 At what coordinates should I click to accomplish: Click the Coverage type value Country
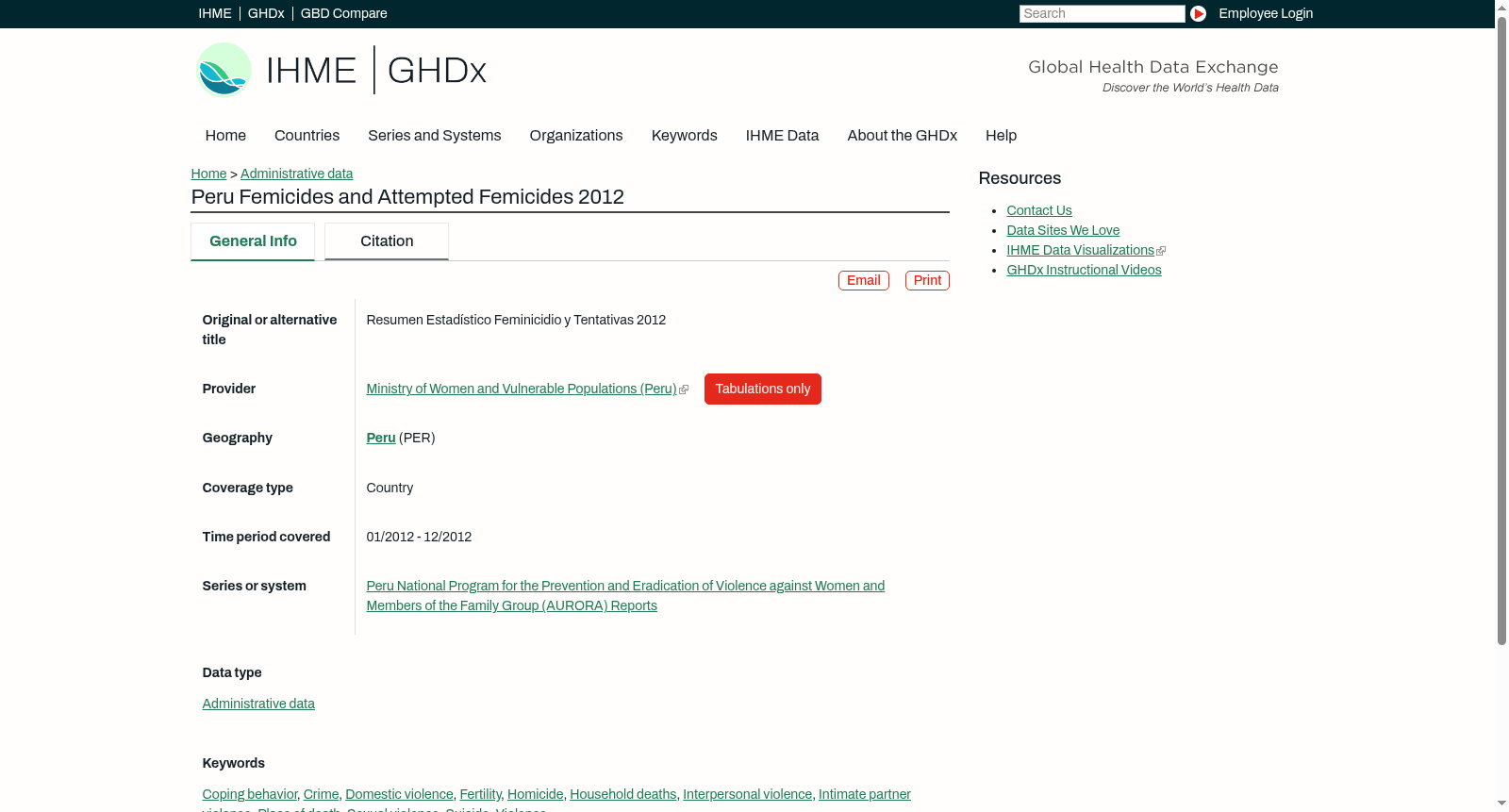tap(390, 488)
